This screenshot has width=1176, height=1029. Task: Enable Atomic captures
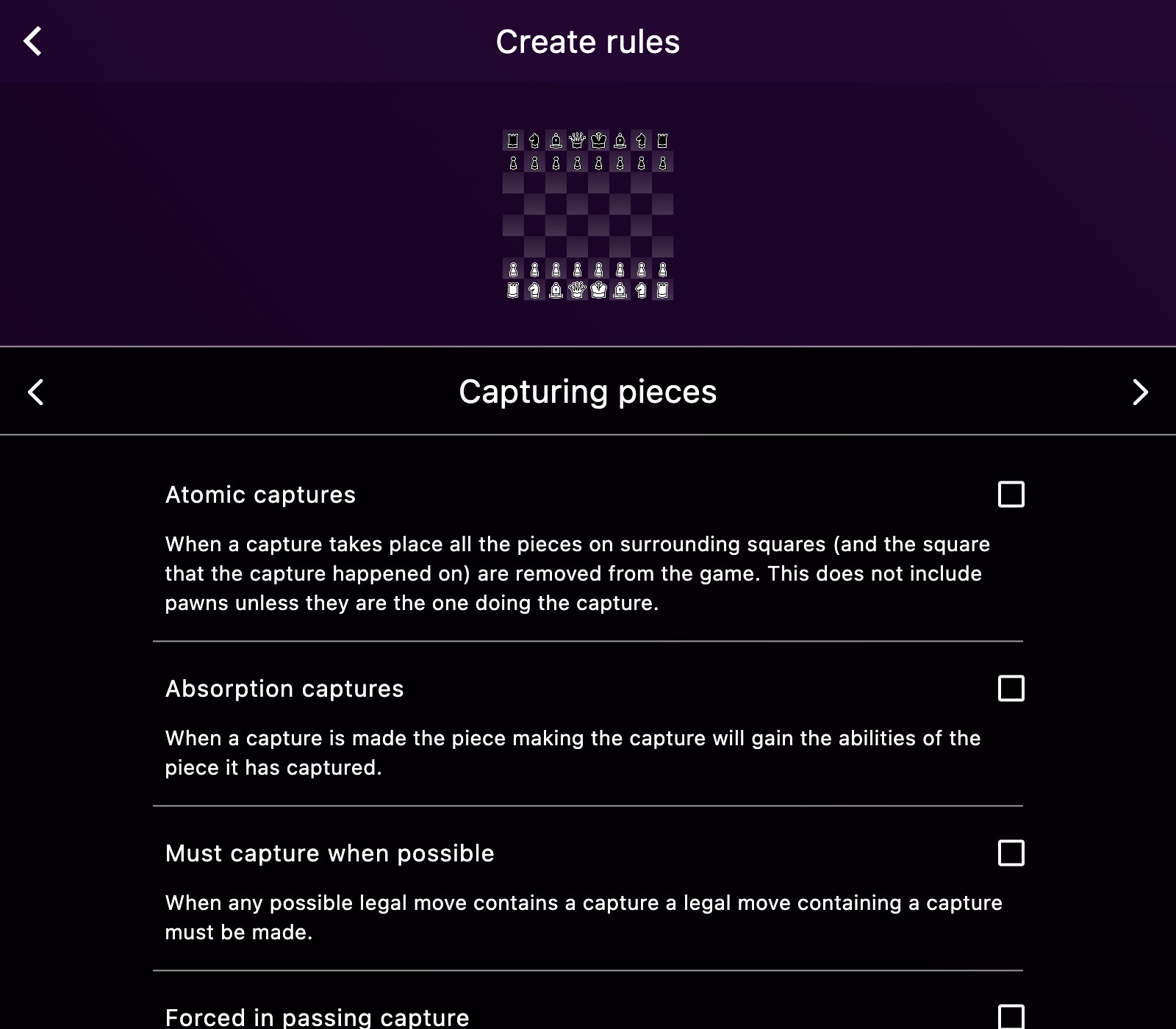click(1011, 495)
